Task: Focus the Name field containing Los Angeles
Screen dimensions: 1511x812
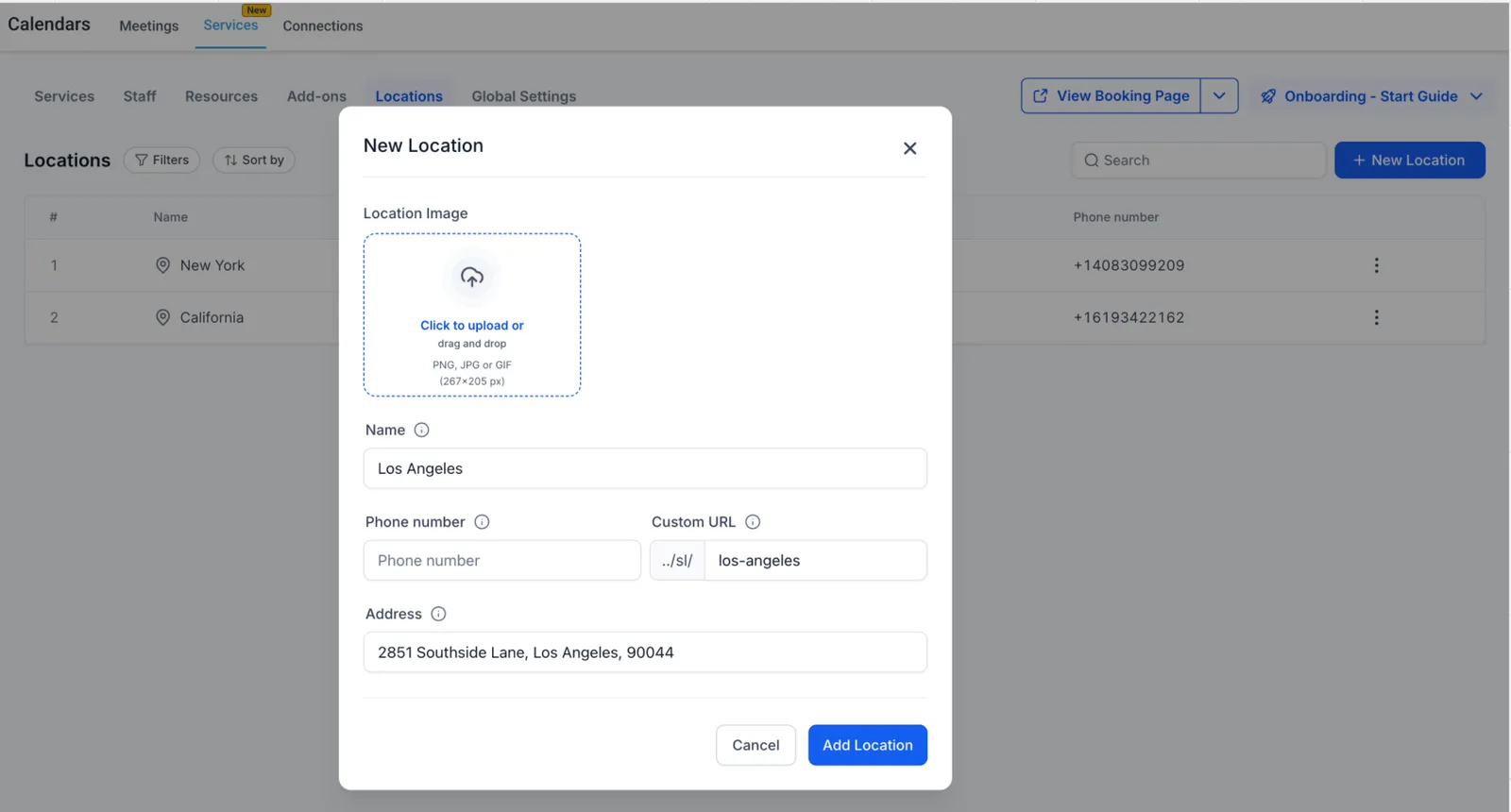Action: (645, 468)
